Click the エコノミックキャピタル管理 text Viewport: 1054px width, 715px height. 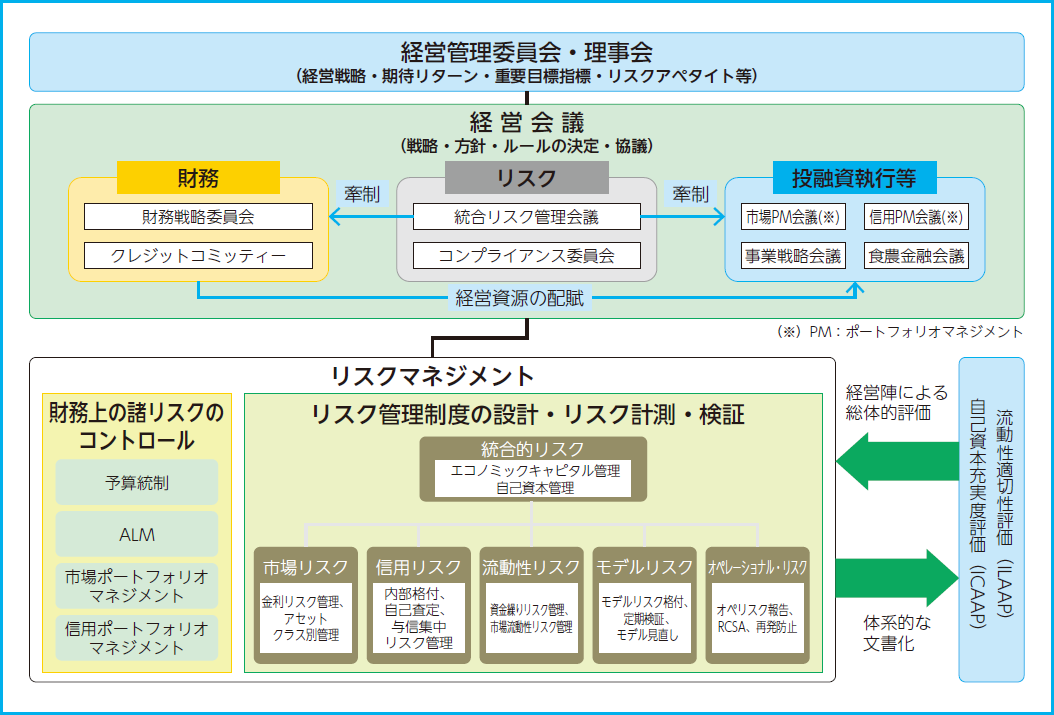[535, 470]
